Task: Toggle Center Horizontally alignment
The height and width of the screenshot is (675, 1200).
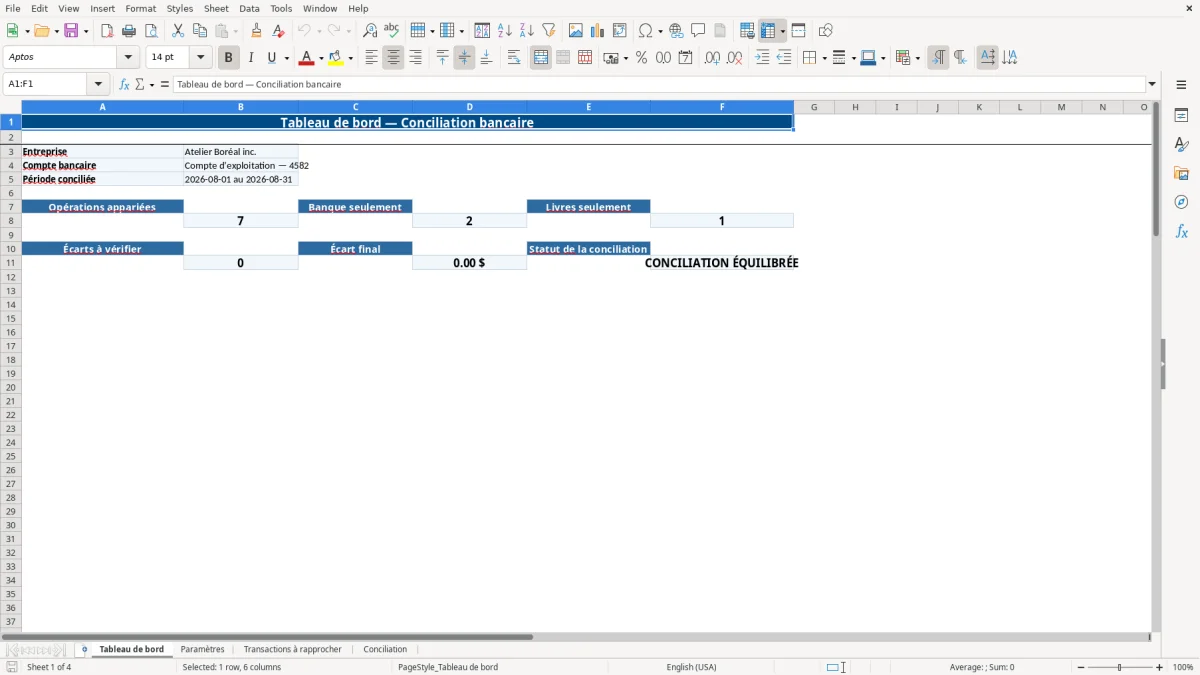Action: [393, 58]
